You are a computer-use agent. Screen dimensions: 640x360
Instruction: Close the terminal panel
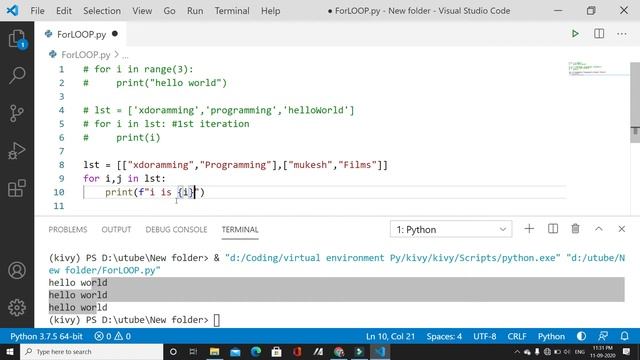tap(622, 229)
